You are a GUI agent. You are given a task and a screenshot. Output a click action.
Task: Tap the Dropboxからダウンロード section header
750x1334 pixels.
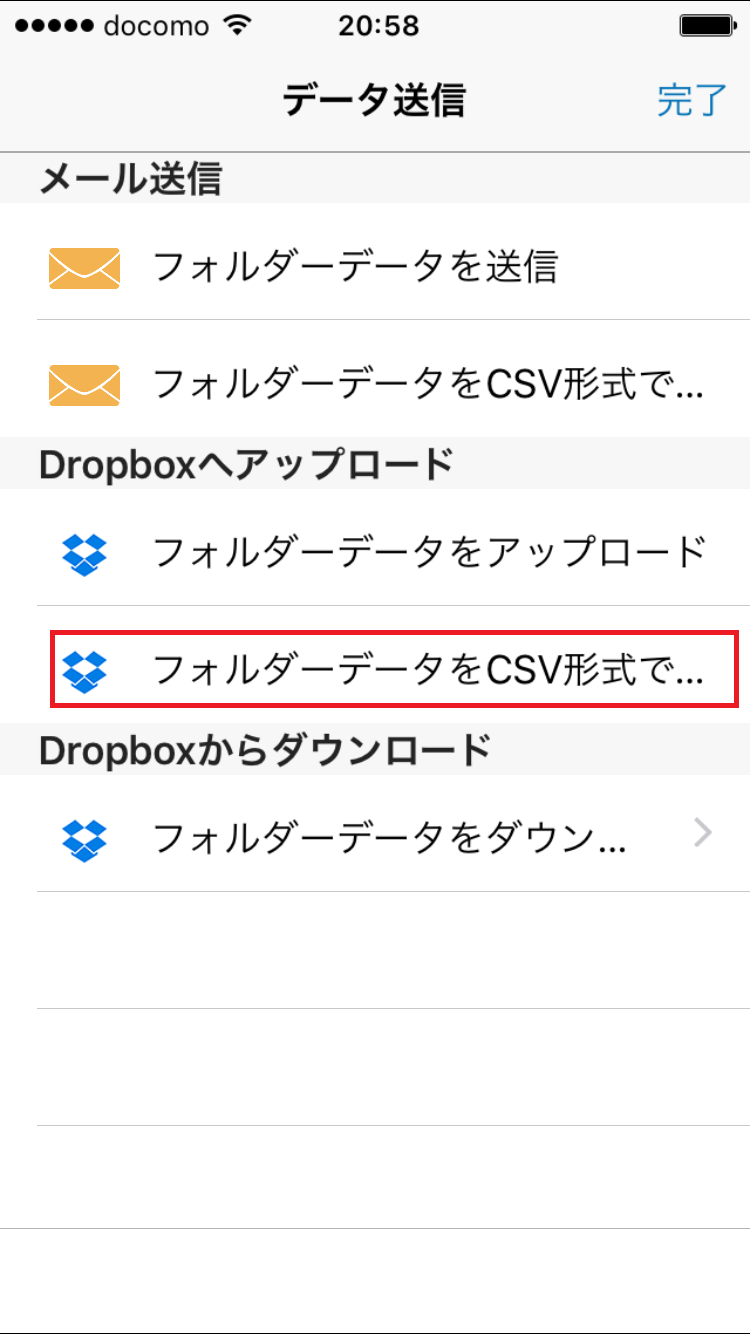(x=265, y=750)
